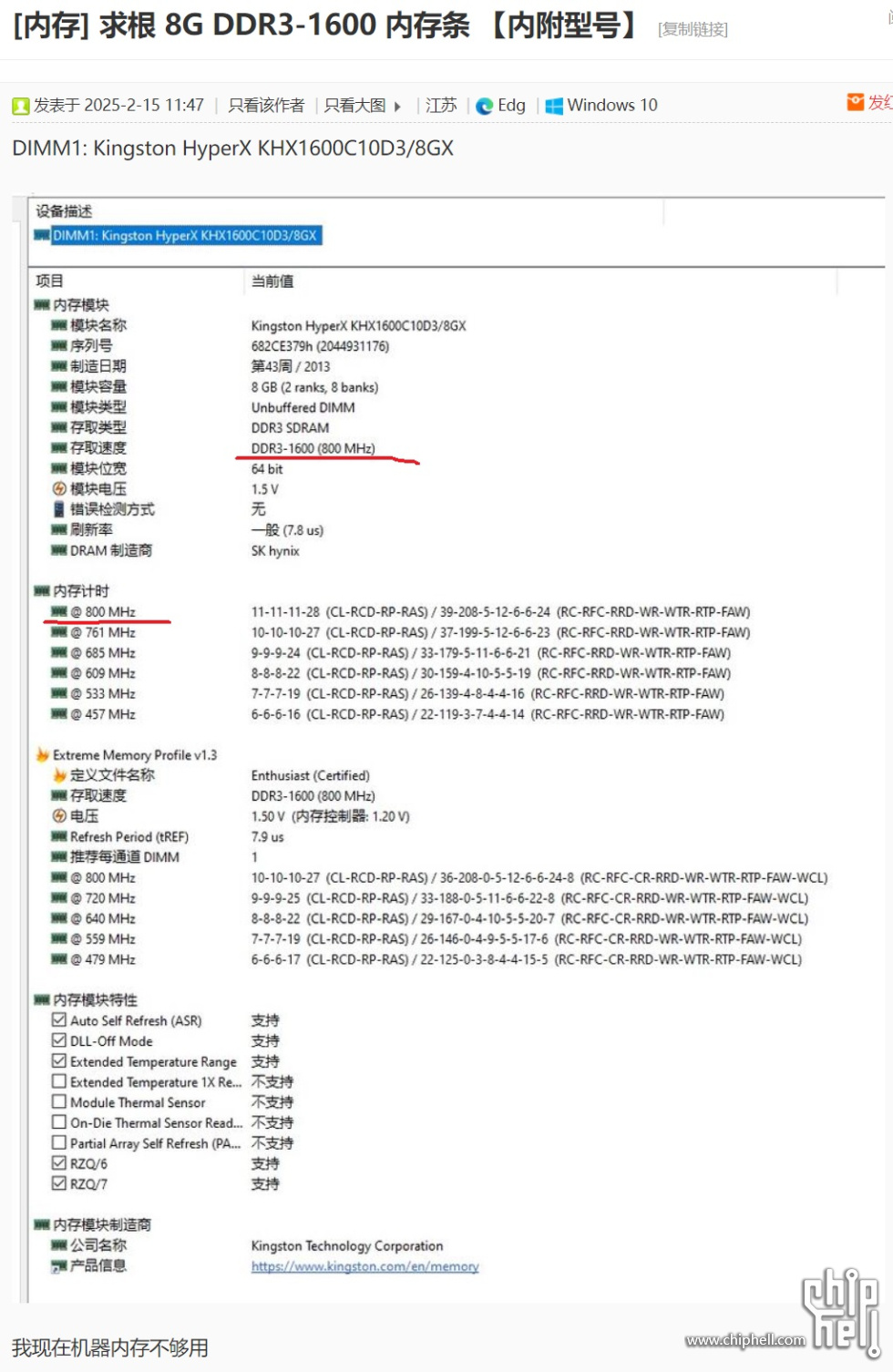The image size is (893, 1372).
Task: Toggle the RZQ/6 checkbox
Action: tap(59, 1163)
